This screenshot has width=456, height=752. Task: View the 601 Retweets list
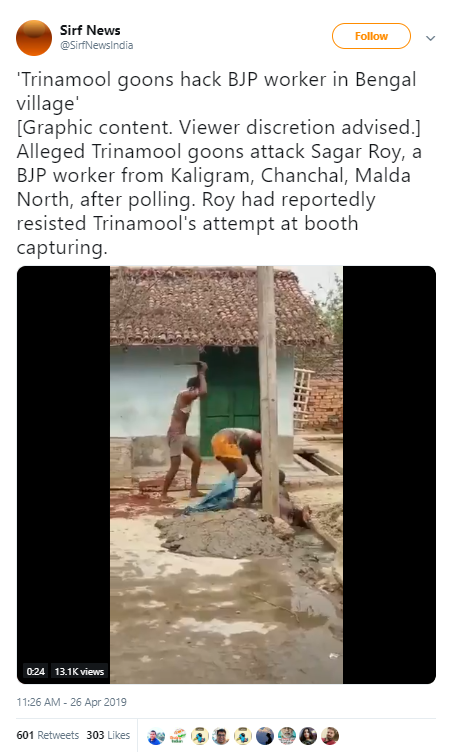[47, 735]
